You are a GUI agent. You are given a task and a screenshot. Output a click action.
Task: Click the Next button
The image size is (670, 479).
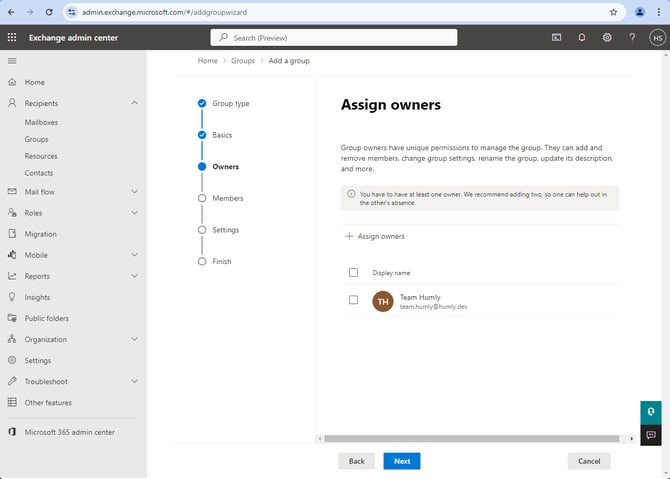pyautogui.click(x=402, y=461)
